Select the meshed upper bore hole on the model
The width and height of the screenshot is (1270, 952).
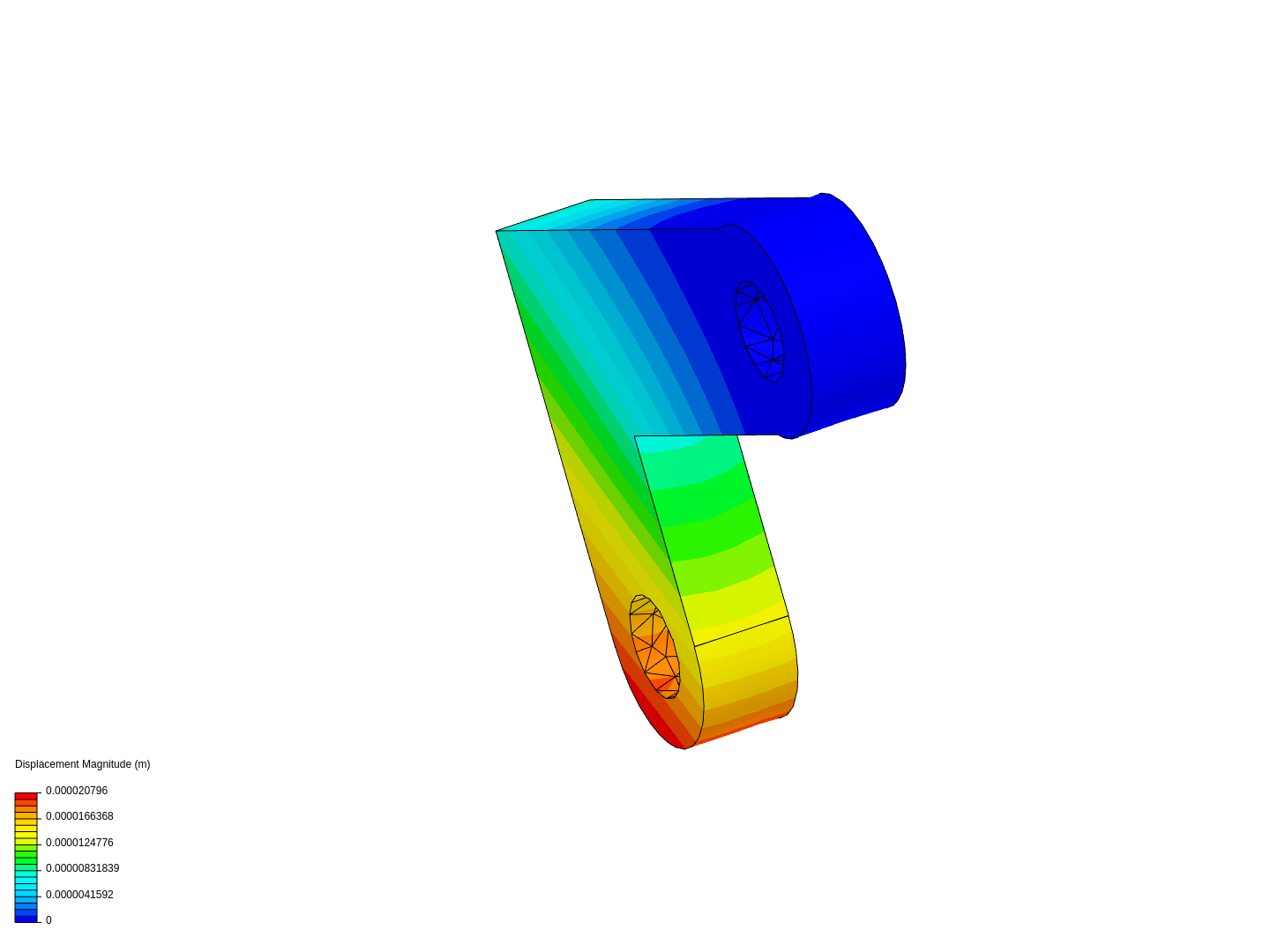click(759, 331)
